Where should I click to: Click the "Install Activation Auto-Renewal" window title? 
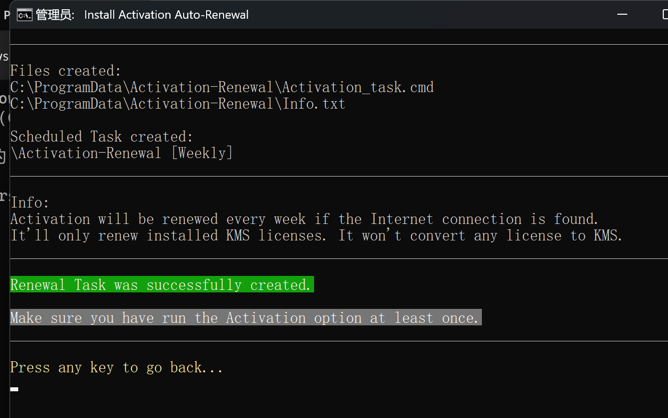tap(166, 15)
